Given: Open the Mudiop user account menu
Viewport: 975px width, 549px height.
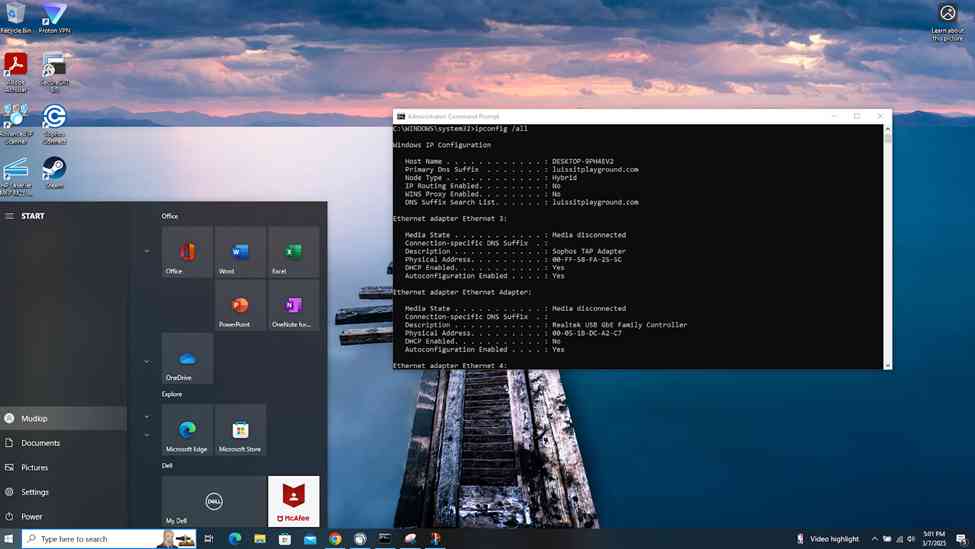Looking at the screenshot, I should pyautogui.click(x=63, y=418).
